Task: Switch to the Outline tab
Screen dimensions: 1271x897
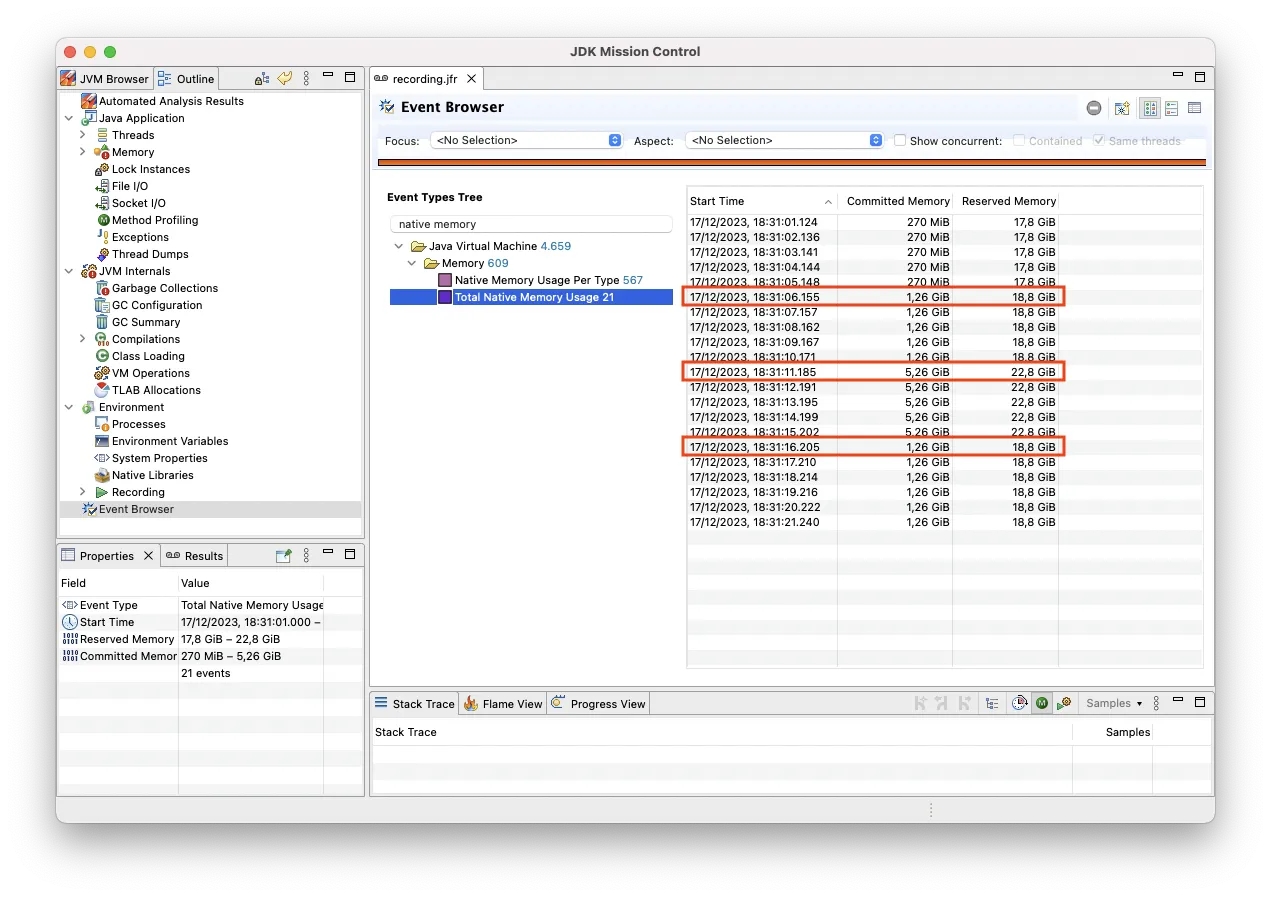Action: 186,79
